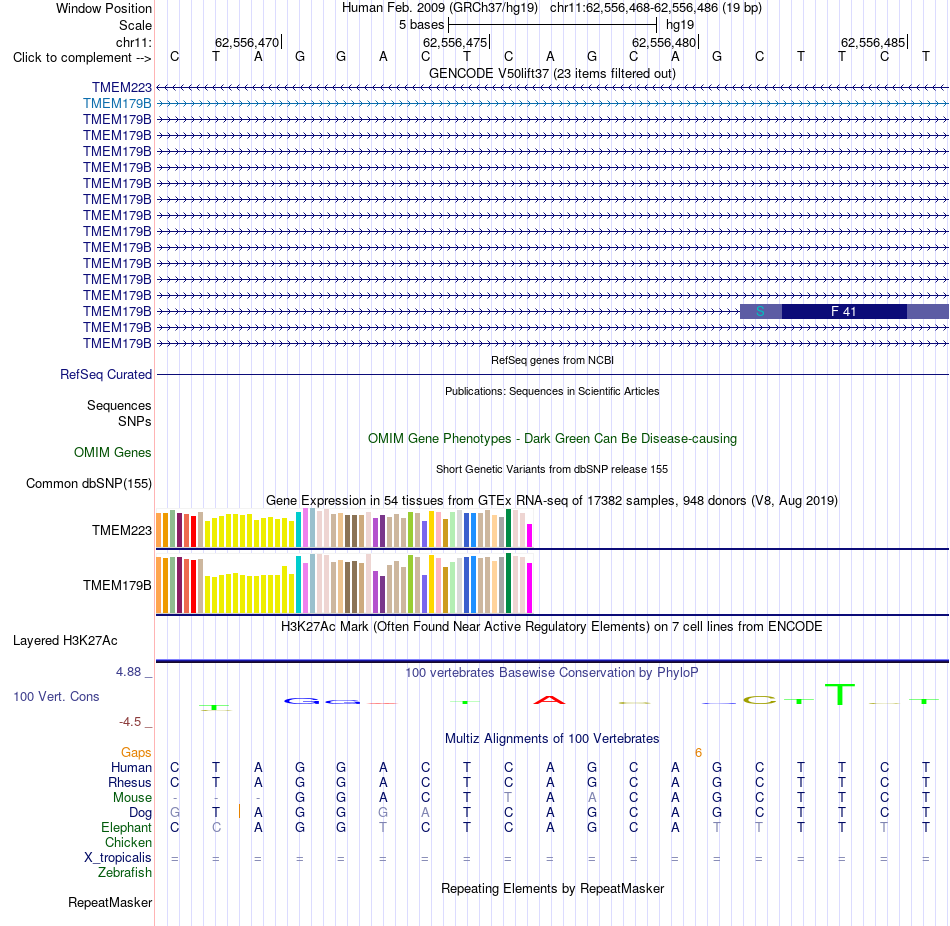Click the 62,556,485 ruler position
The height and width of the screenshot is (926, 950).
(x=873, y=42)
